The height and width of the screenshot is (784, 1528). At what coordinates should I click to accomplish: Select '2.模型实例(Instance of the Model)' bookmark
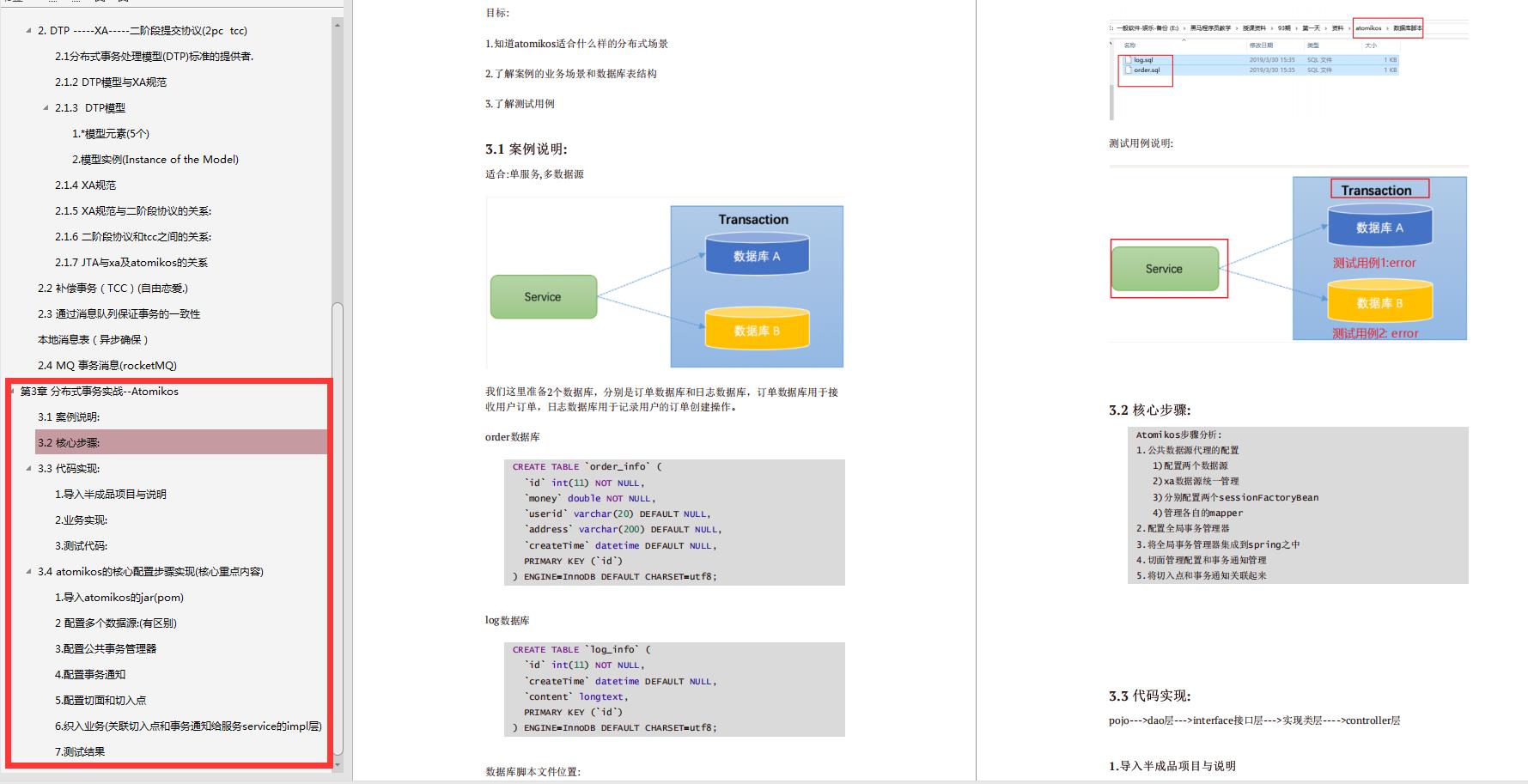[x=155, y=160]
